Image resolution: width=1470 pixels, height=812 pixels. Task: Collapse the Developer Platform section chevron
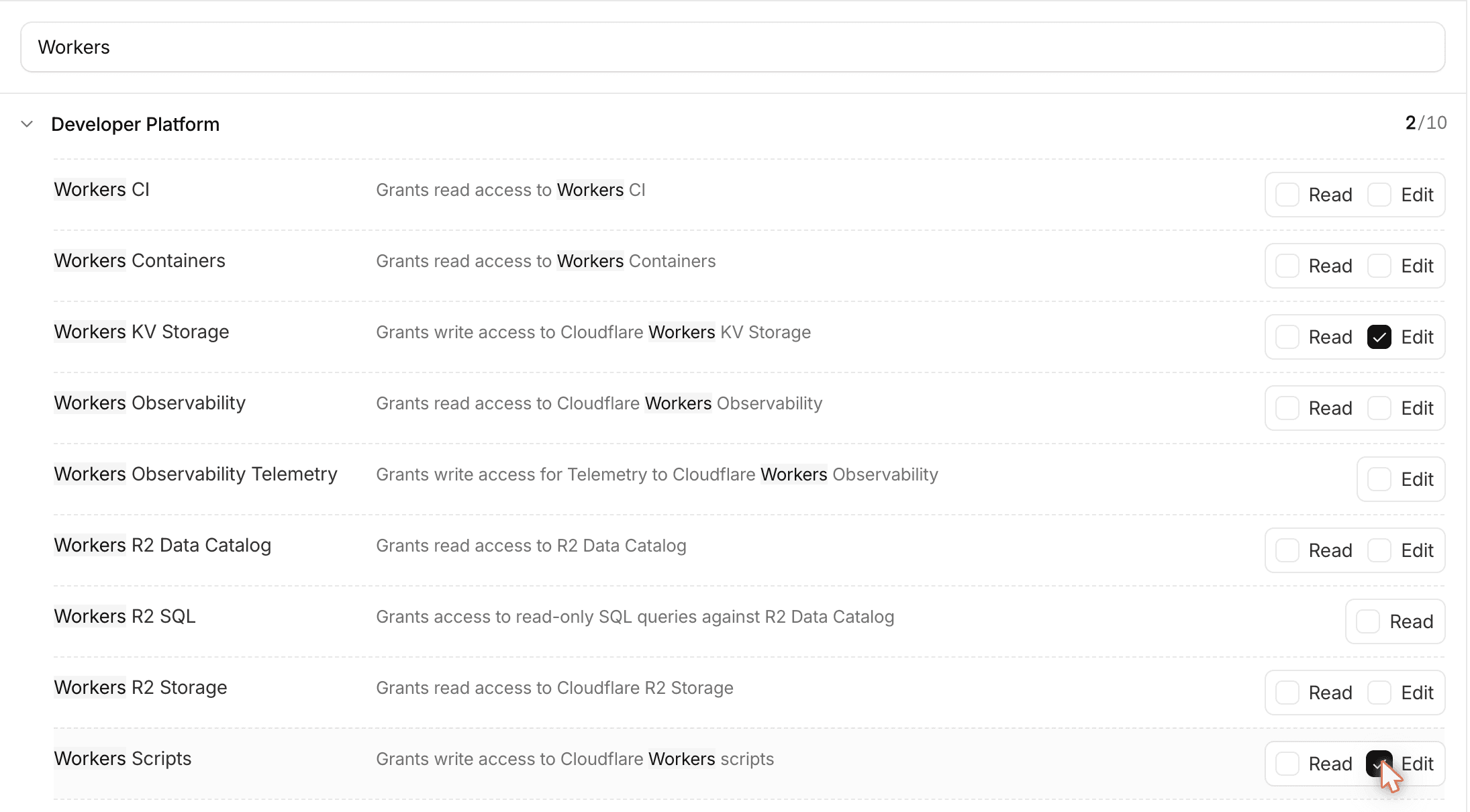27,124
